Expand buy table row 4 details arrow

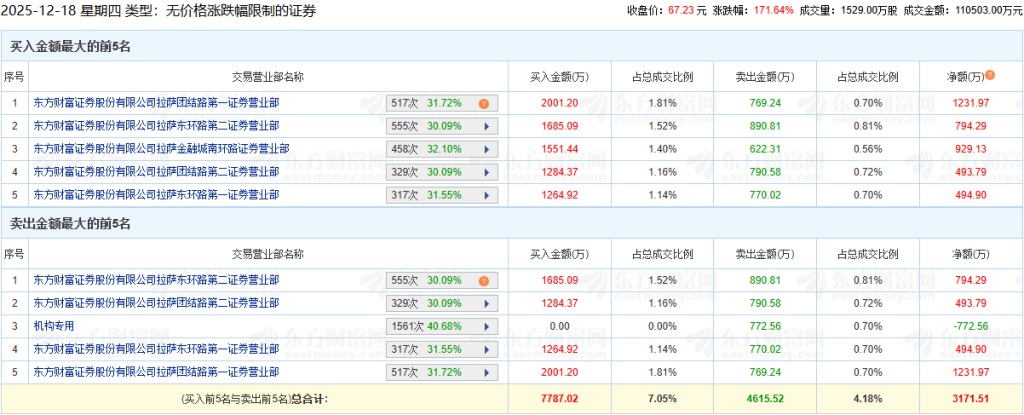[486, 172]
